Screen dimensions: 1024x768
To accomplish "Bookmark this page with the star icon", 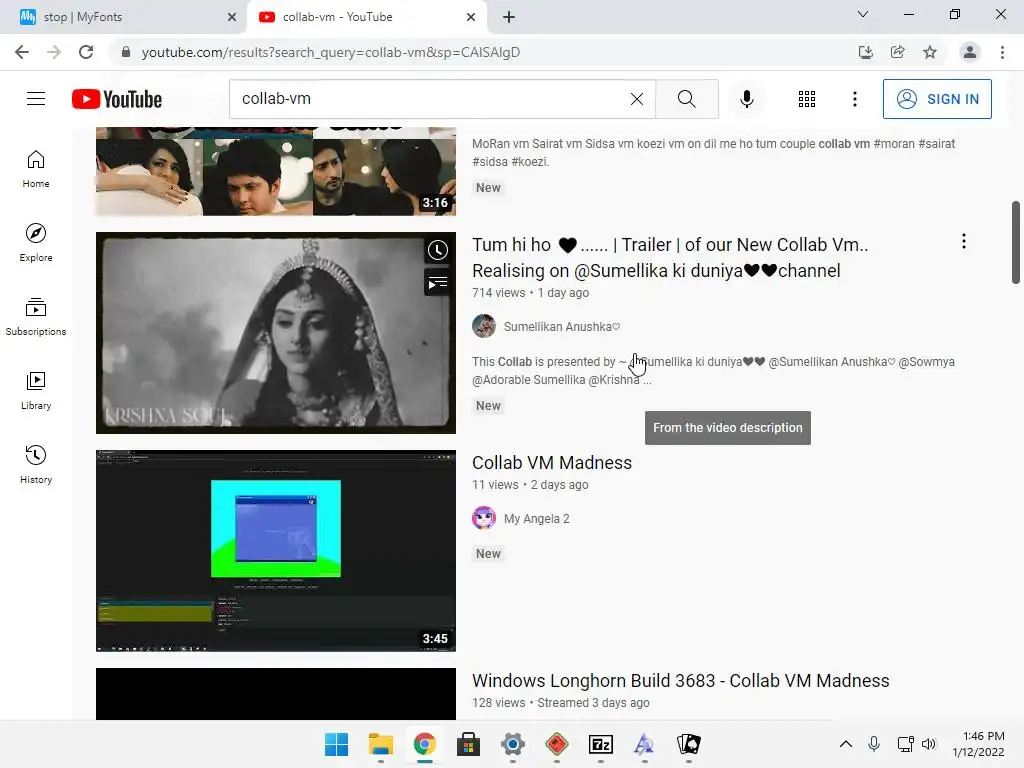I will [930, 52].
